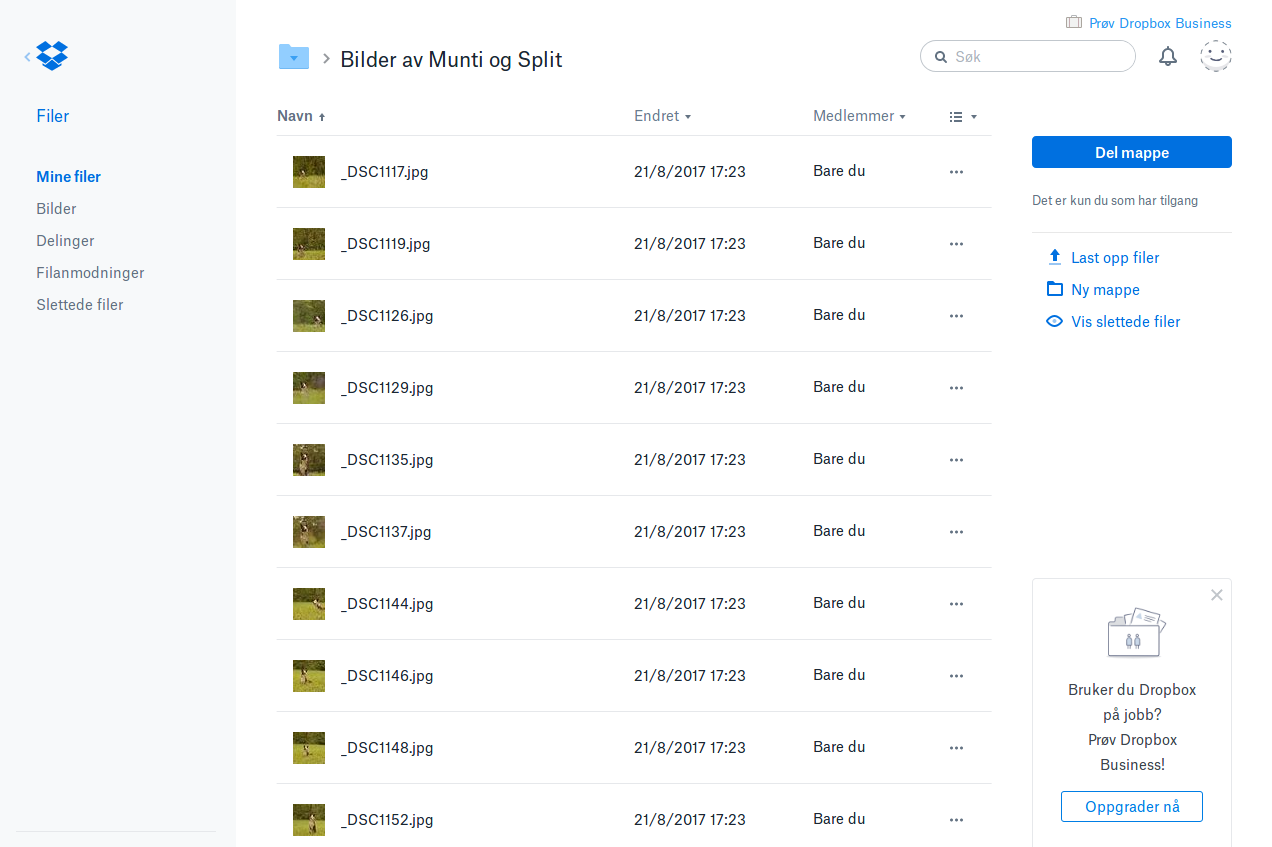Click the new folder icon
This screenshot has width=1272, height=847.
(x=1054, y=289)
